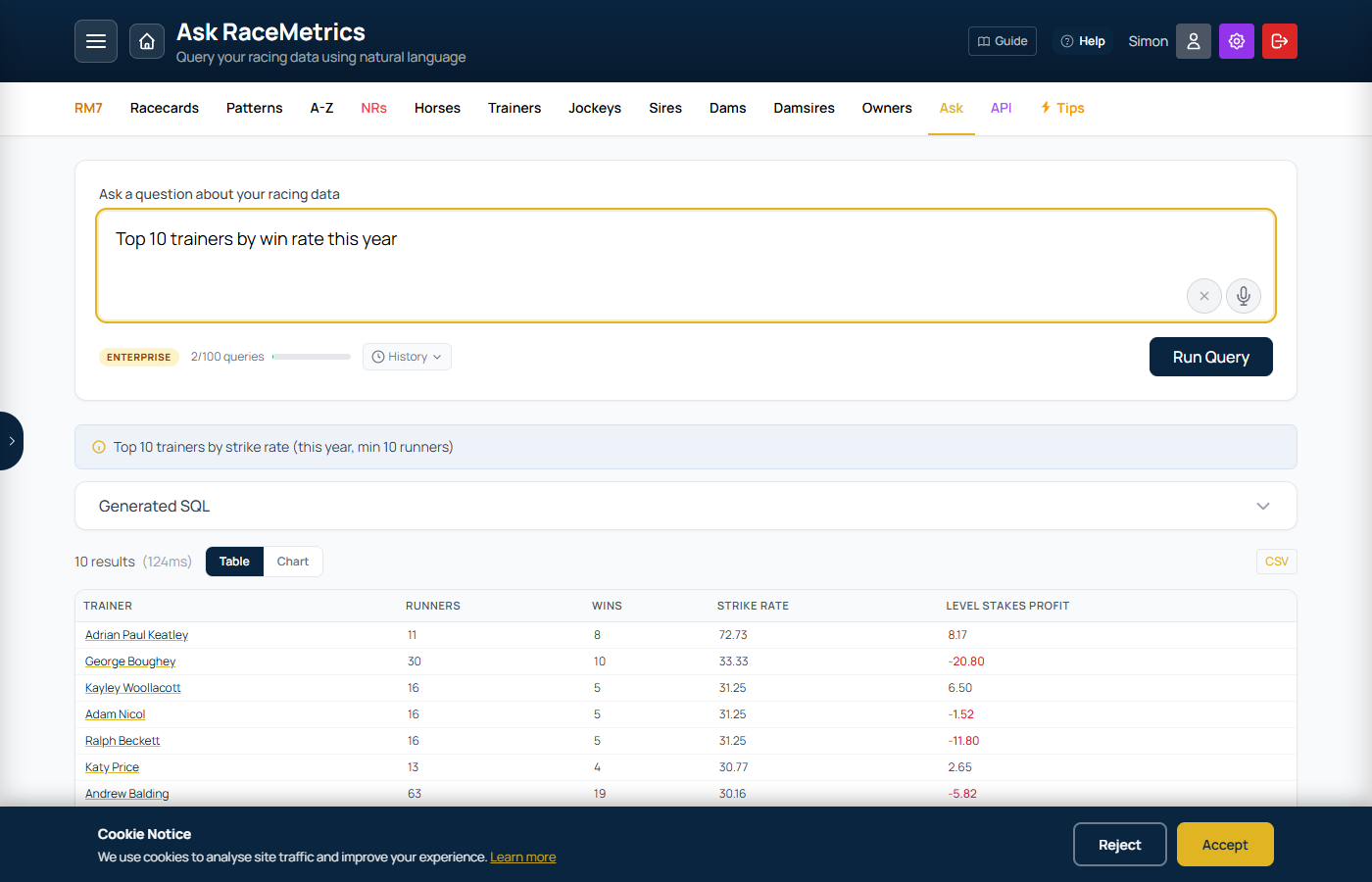
Task: Open the History dropdown
Action: click(406, 356)
